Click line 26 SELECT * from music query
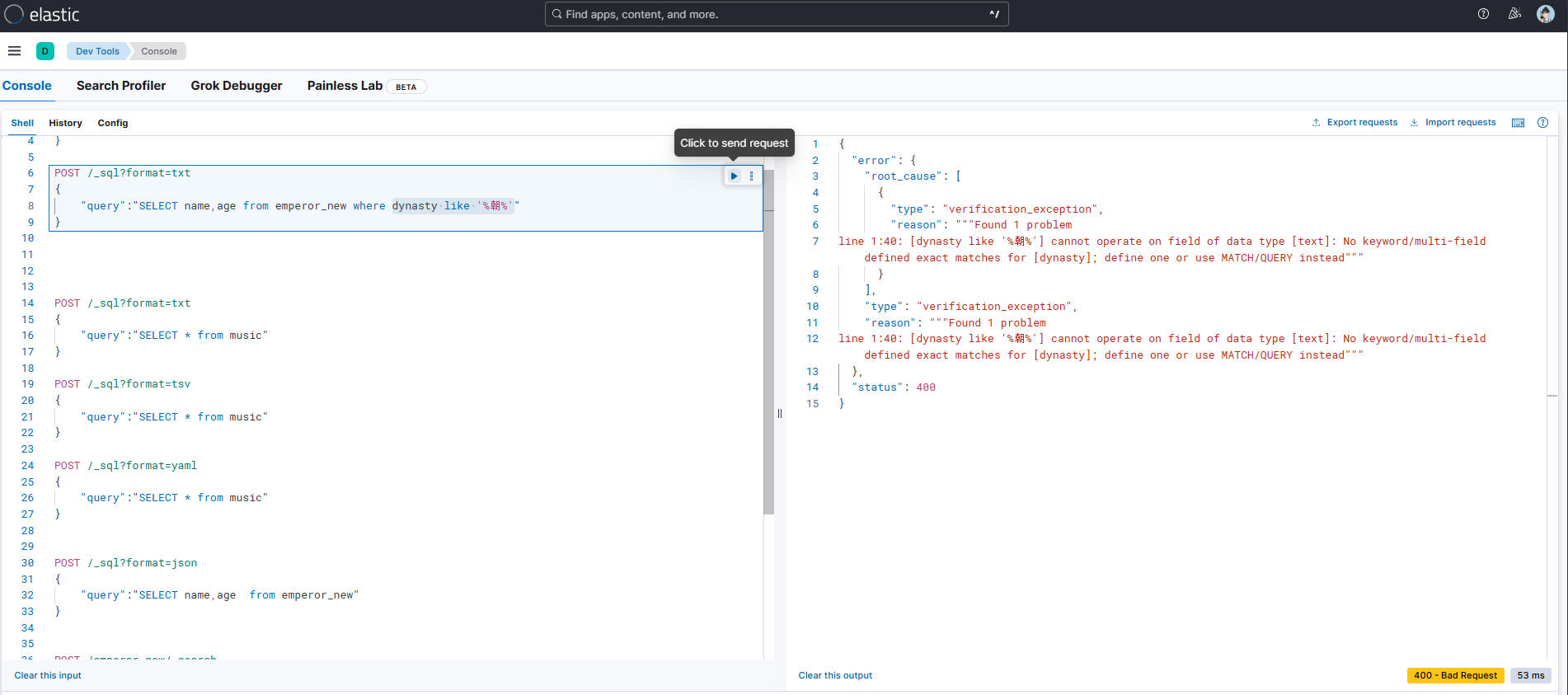 click(175, 498)
